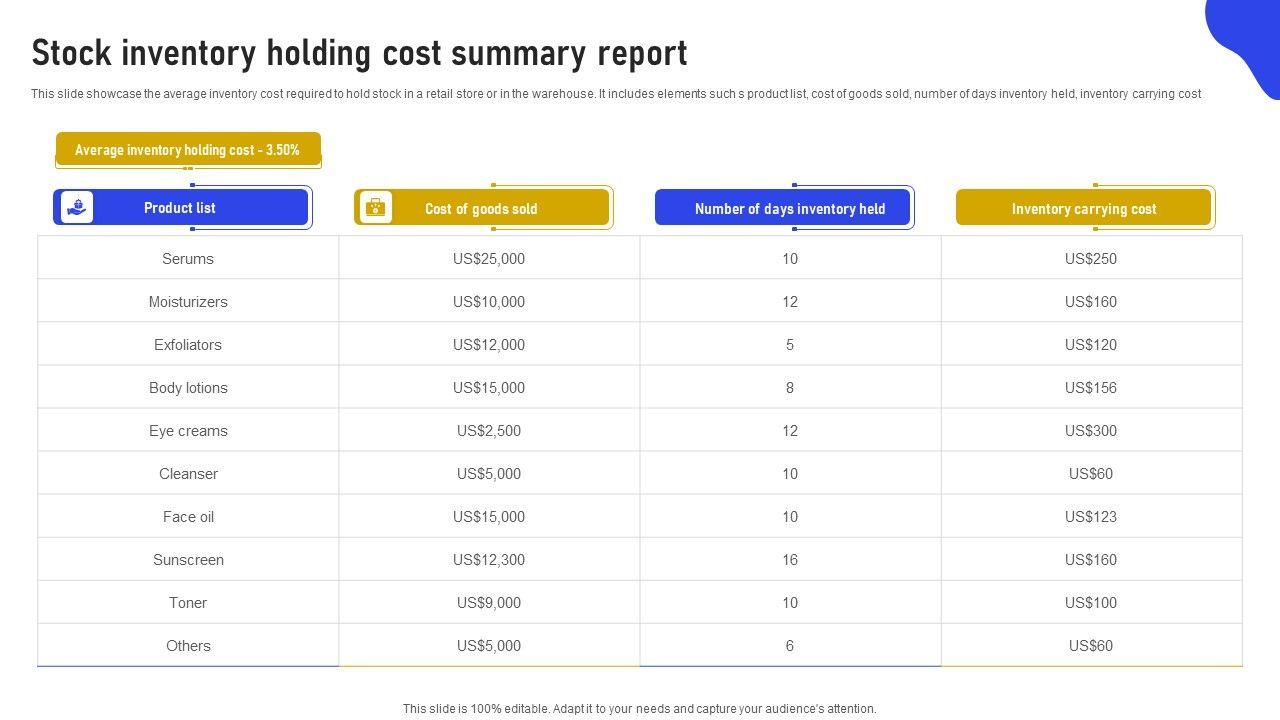Image resolution: width=1280 pixels, height=720 pixels.
Task: Select the Inventory carrying cost header
Action: [x=1083, y=209]
